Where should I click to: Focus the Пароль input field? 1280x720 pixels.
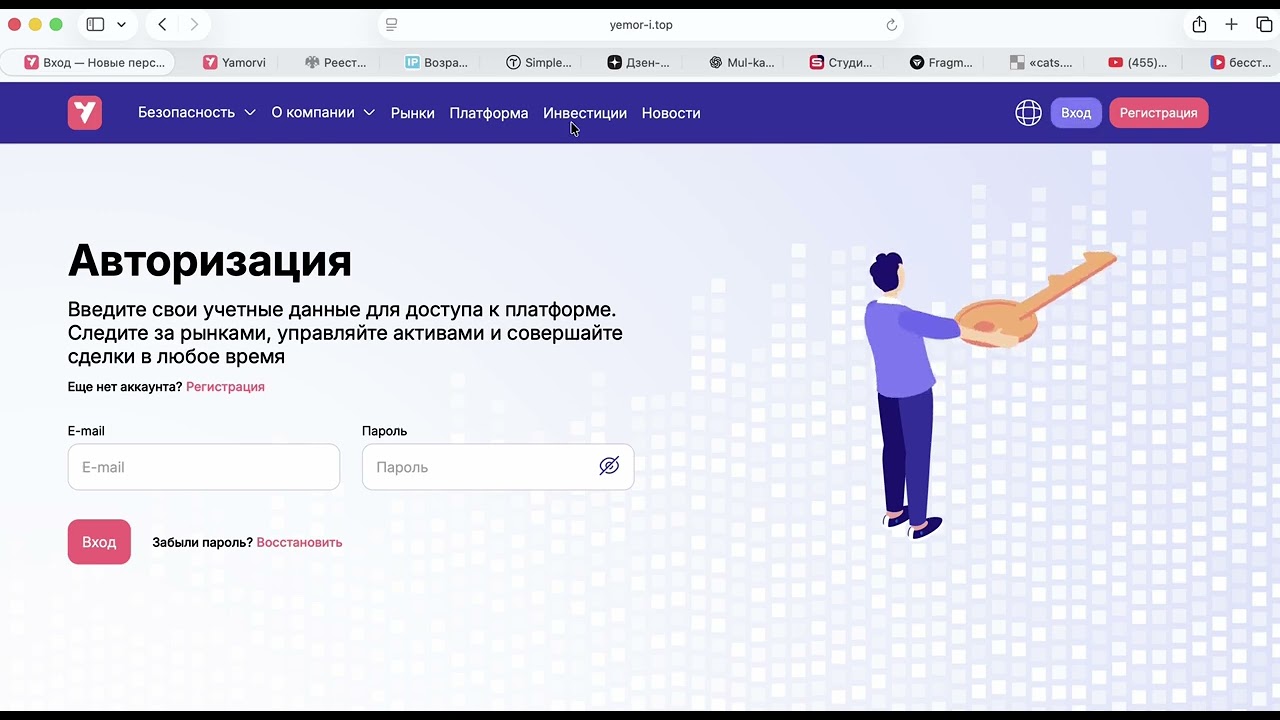point(498,467)
